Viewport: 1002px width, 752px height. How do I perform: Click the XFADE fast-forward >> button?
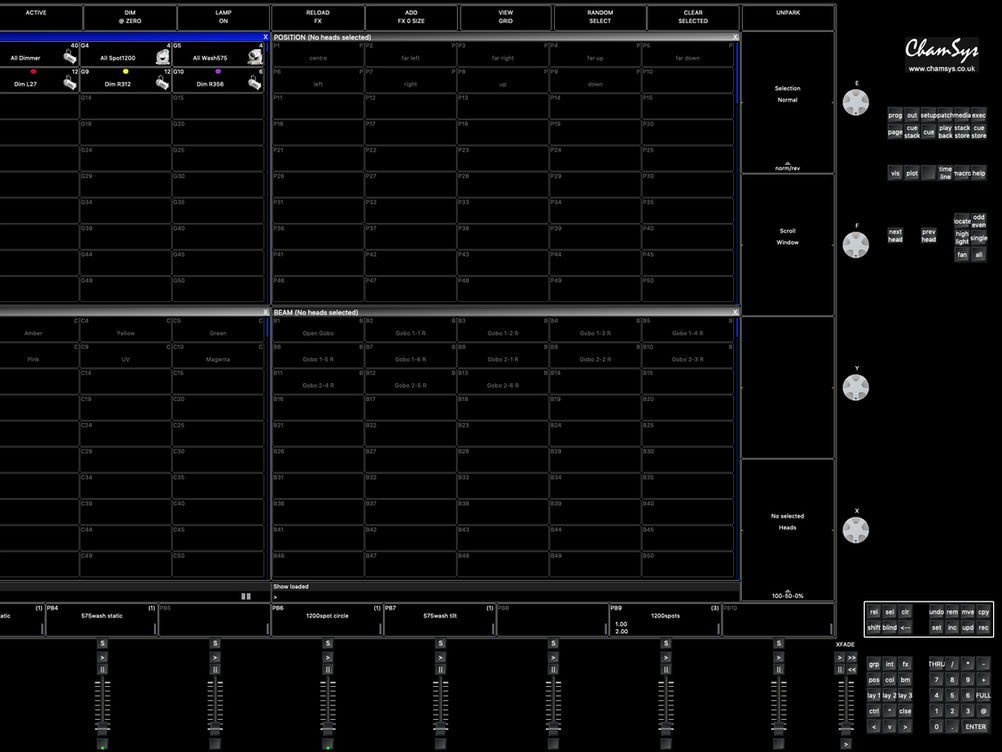coord(852,657)
